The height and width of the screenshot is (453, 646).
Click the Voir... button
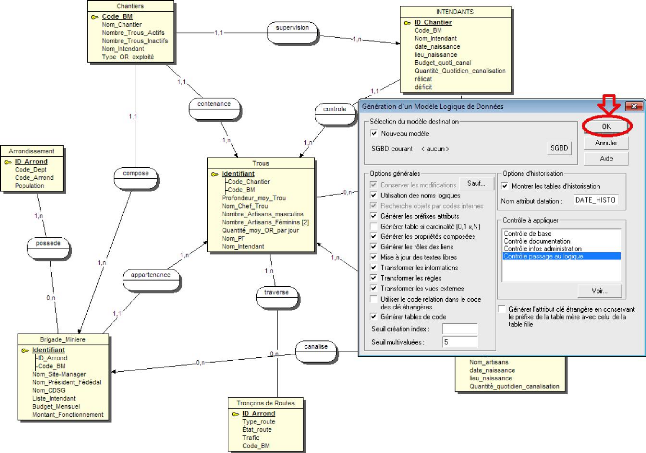click(x=600, y=290)
